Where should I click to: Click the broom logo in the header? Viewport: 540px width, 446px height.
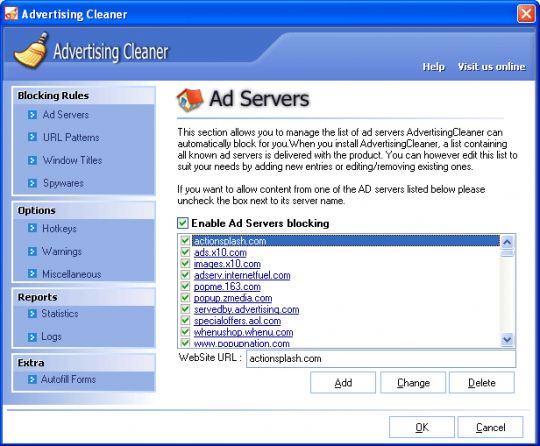31,51
